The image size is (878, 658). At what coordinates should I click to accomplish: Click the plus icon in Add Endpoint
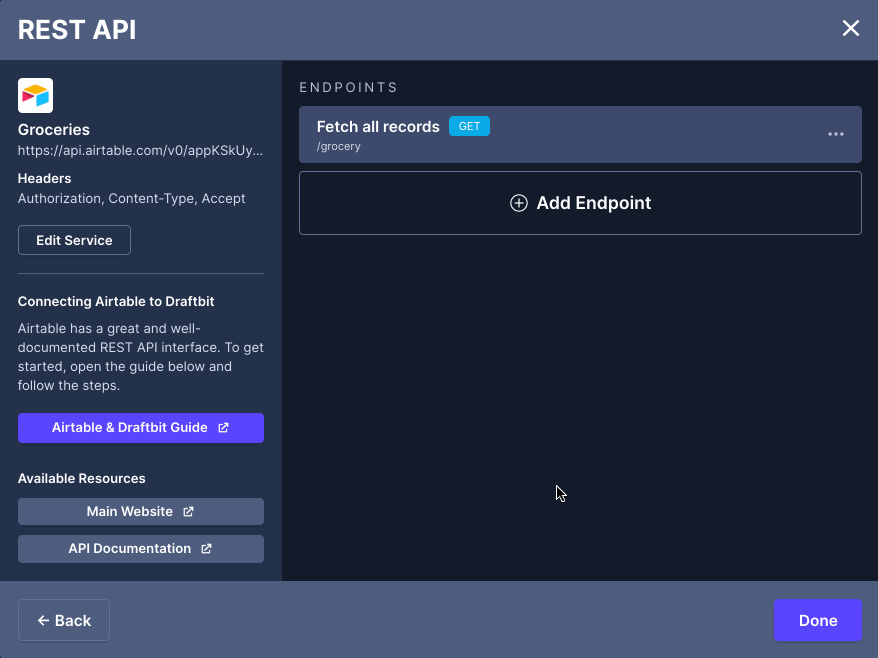(x=519, y=203)
